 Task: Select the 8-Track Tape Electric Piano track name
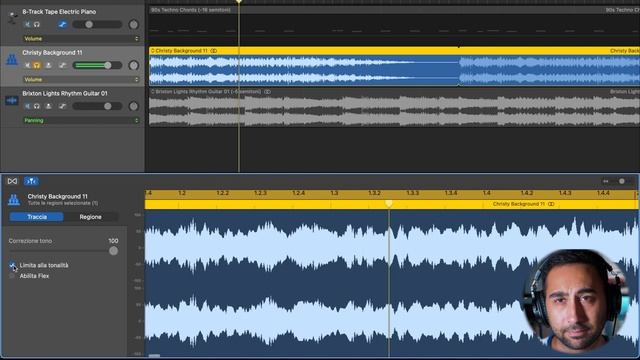pos(59,12)
